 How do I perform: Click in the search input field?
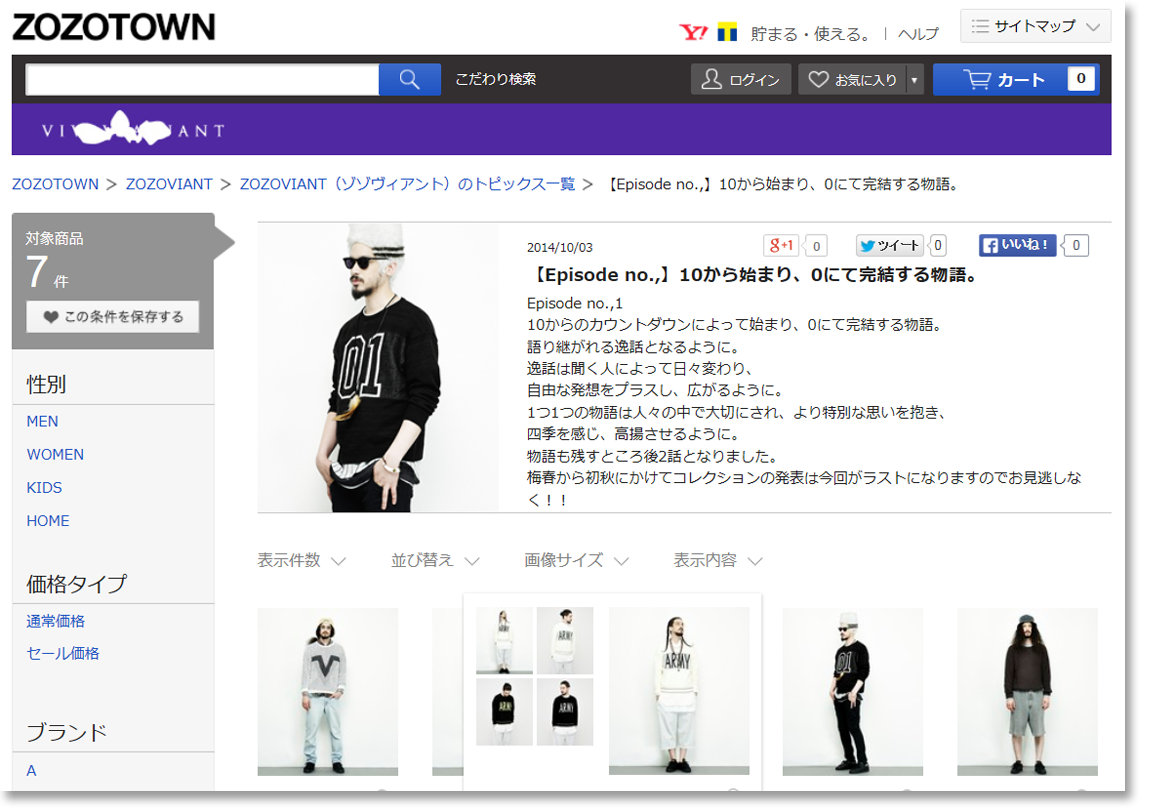202,79
